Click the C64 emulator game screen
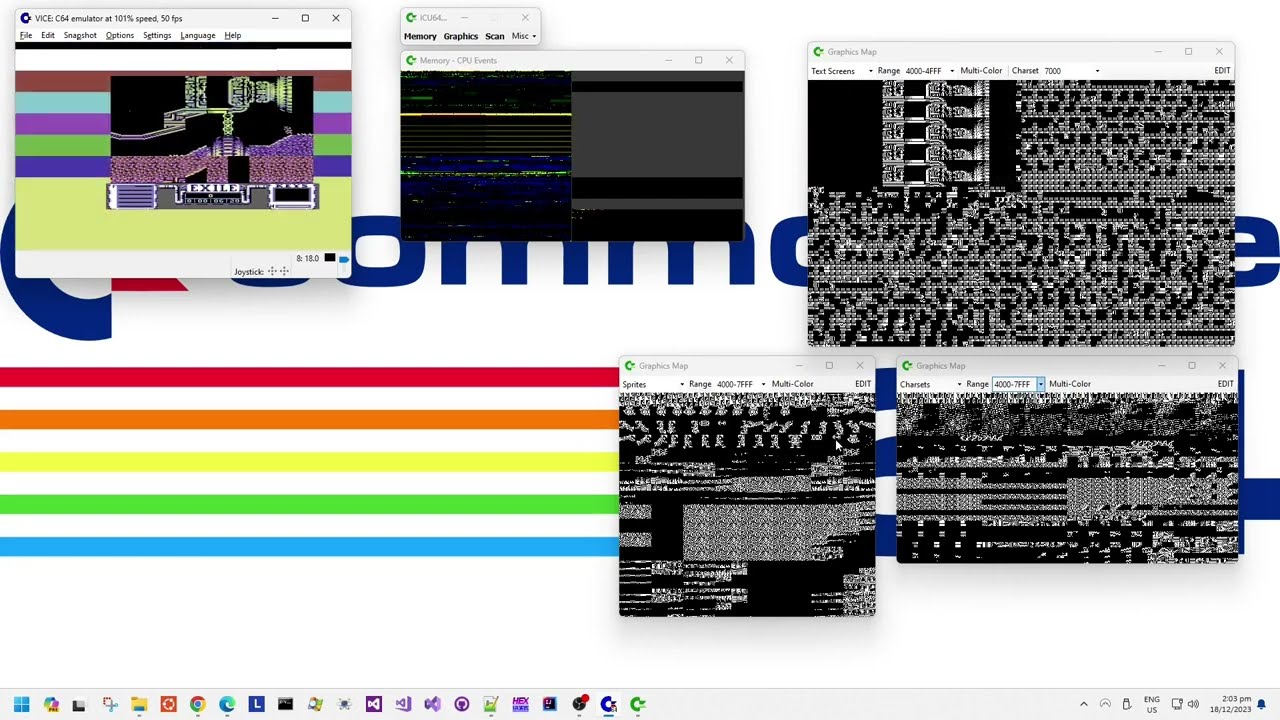Screen dimensions: 1280x720 point(183,146)
